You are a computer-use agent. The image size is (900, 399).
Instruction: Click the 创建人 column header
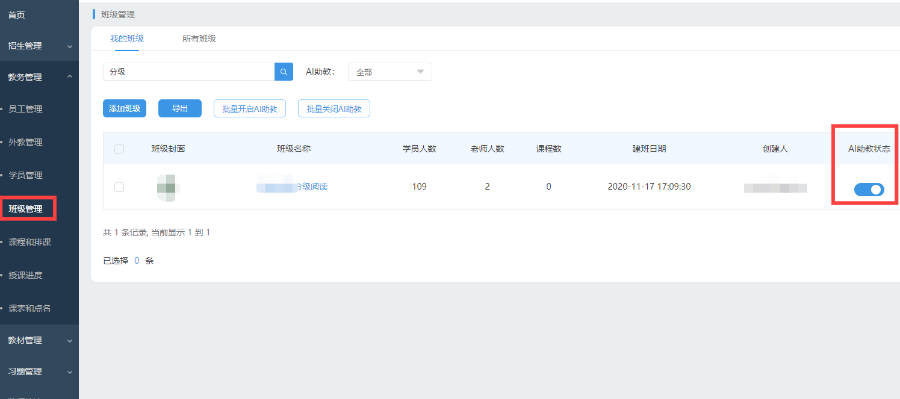[775, 149]
